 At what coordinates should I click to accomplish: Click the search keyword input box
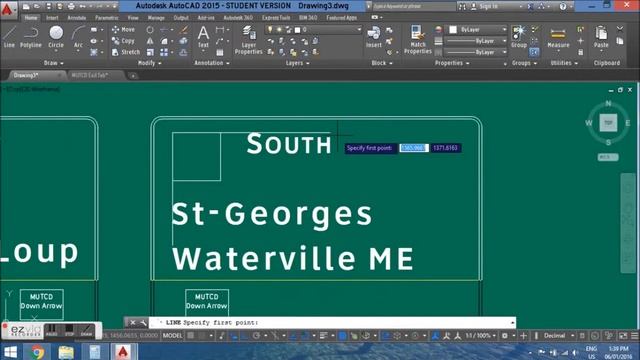click(413, 7)
